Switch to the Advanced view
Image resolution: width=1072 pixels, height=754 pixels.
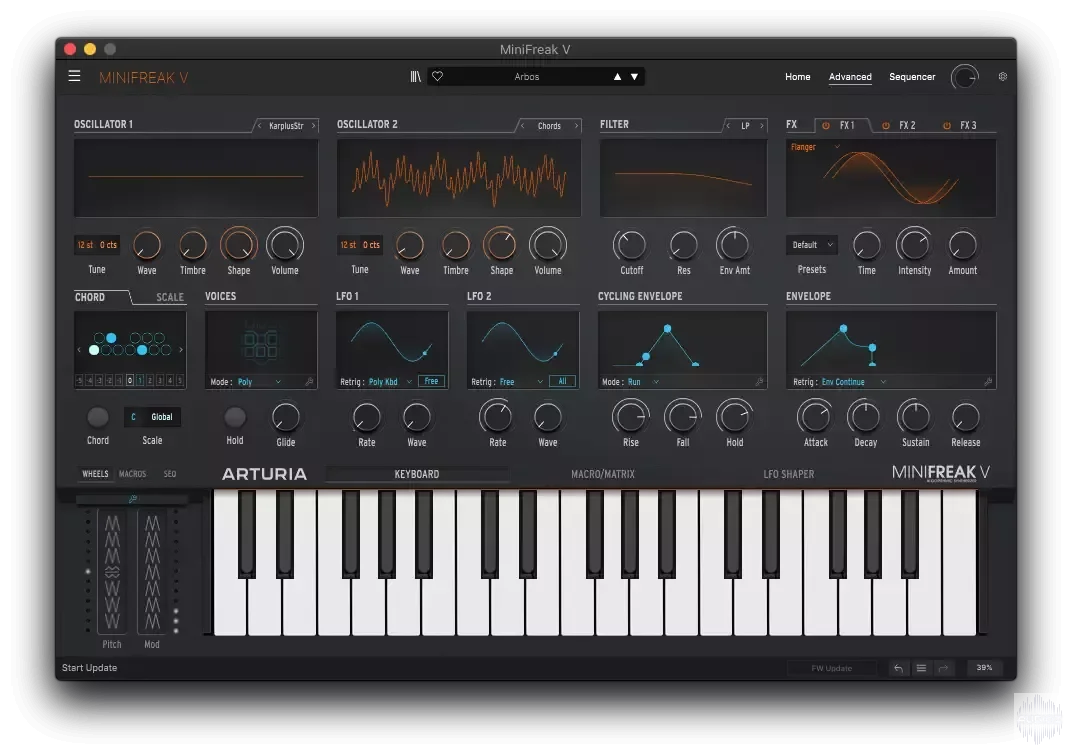click(x=850, y=77)
